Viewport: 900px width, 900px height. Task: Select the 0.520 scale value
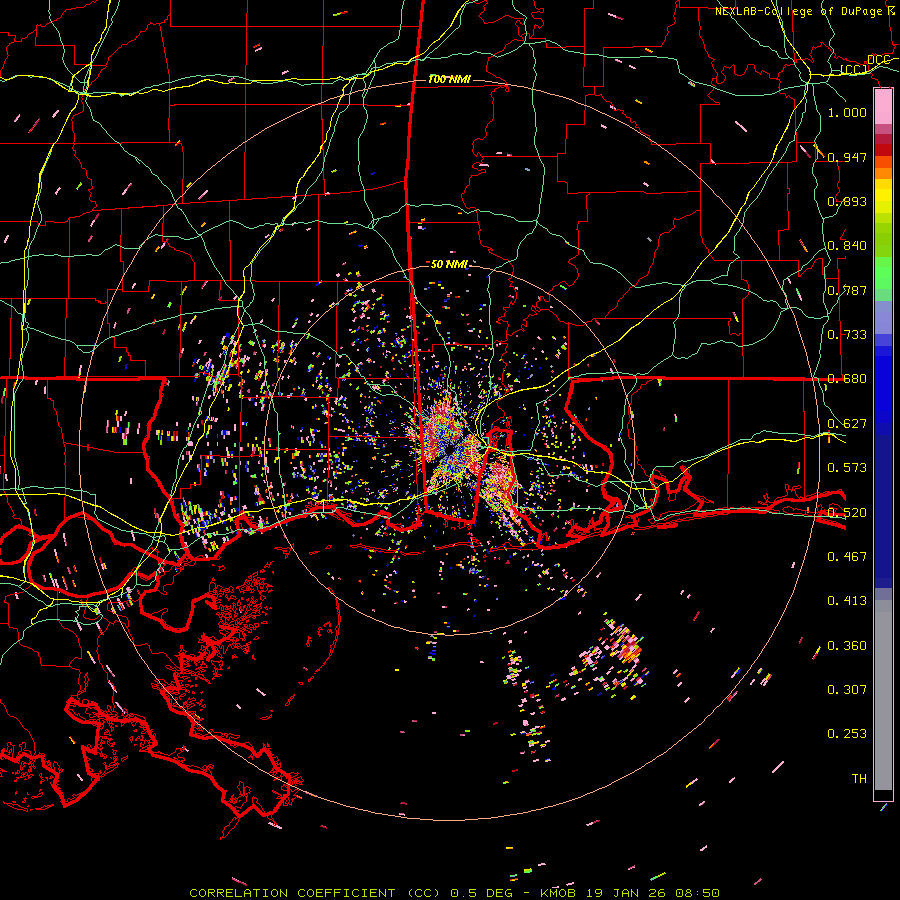(847, 513)
